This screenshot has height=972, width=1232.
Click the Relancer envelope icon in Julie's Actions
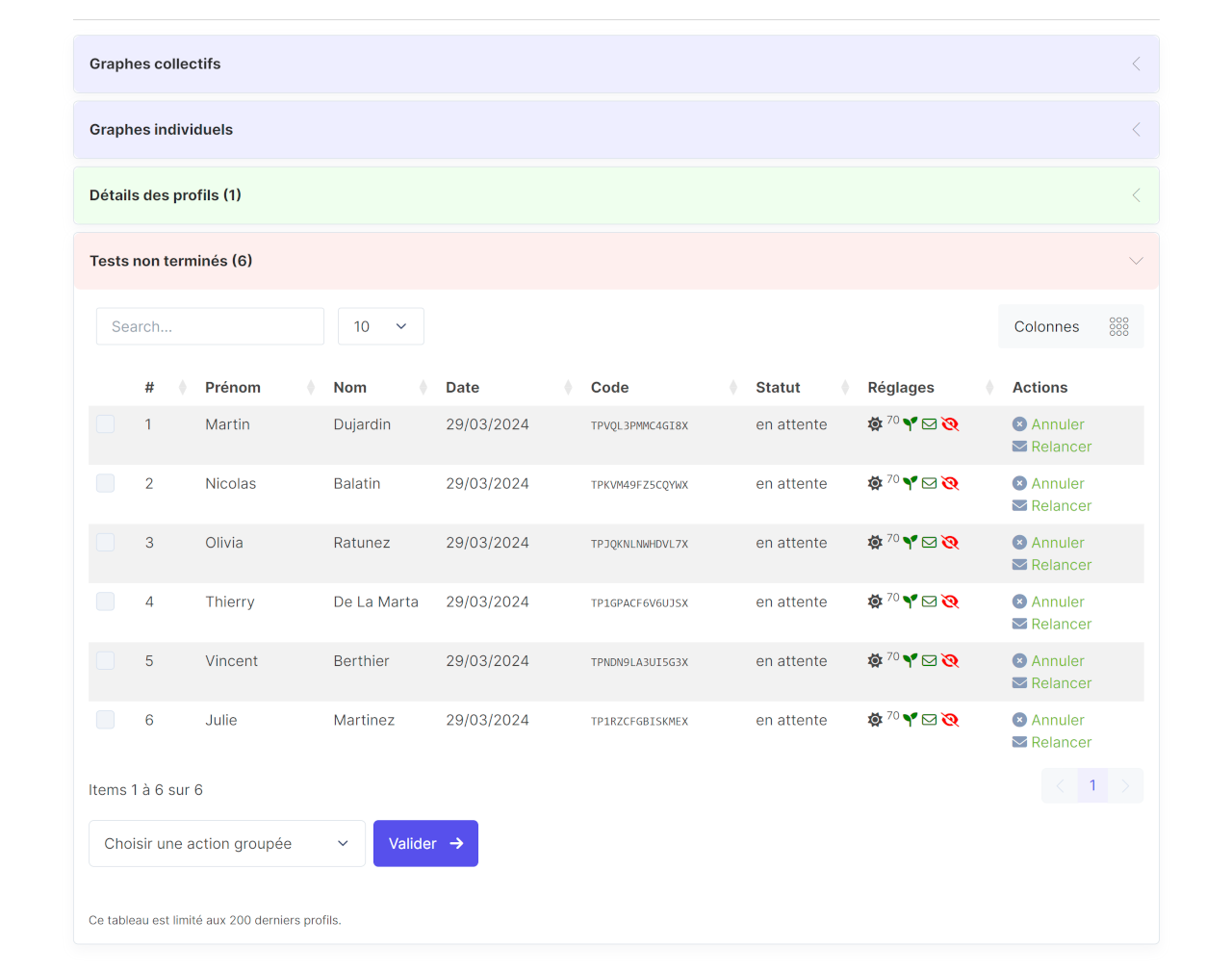(x=1019, y=742)
